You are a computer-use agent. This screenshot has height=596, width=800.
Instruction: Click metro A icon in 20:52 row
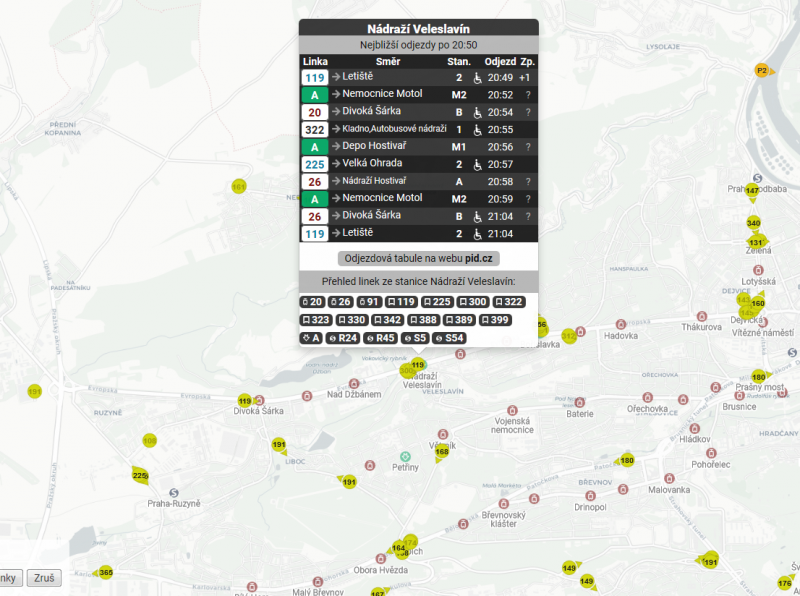pyautogui.click(x=315, y=95)
